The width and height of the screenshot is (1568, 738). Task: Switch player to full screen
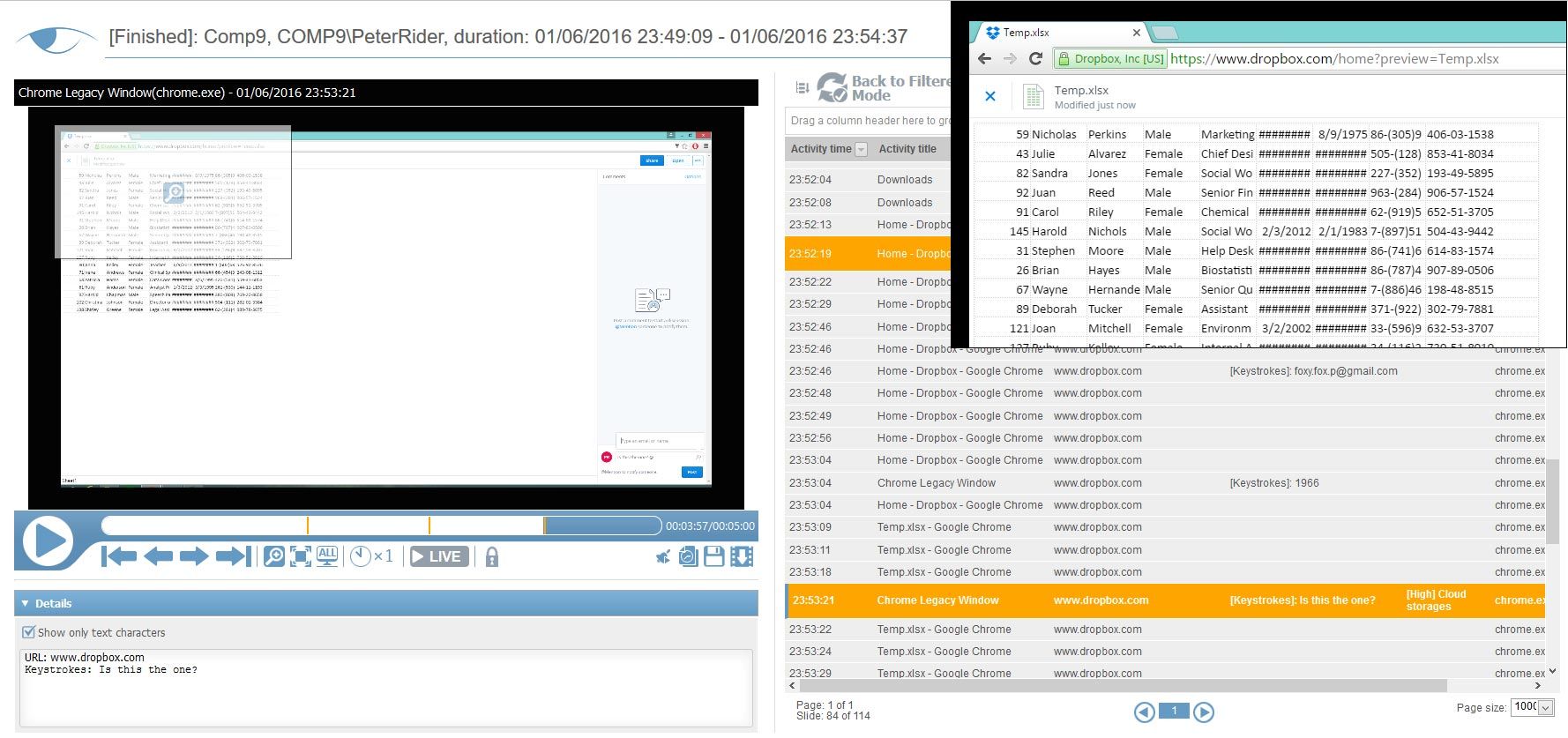301,556
